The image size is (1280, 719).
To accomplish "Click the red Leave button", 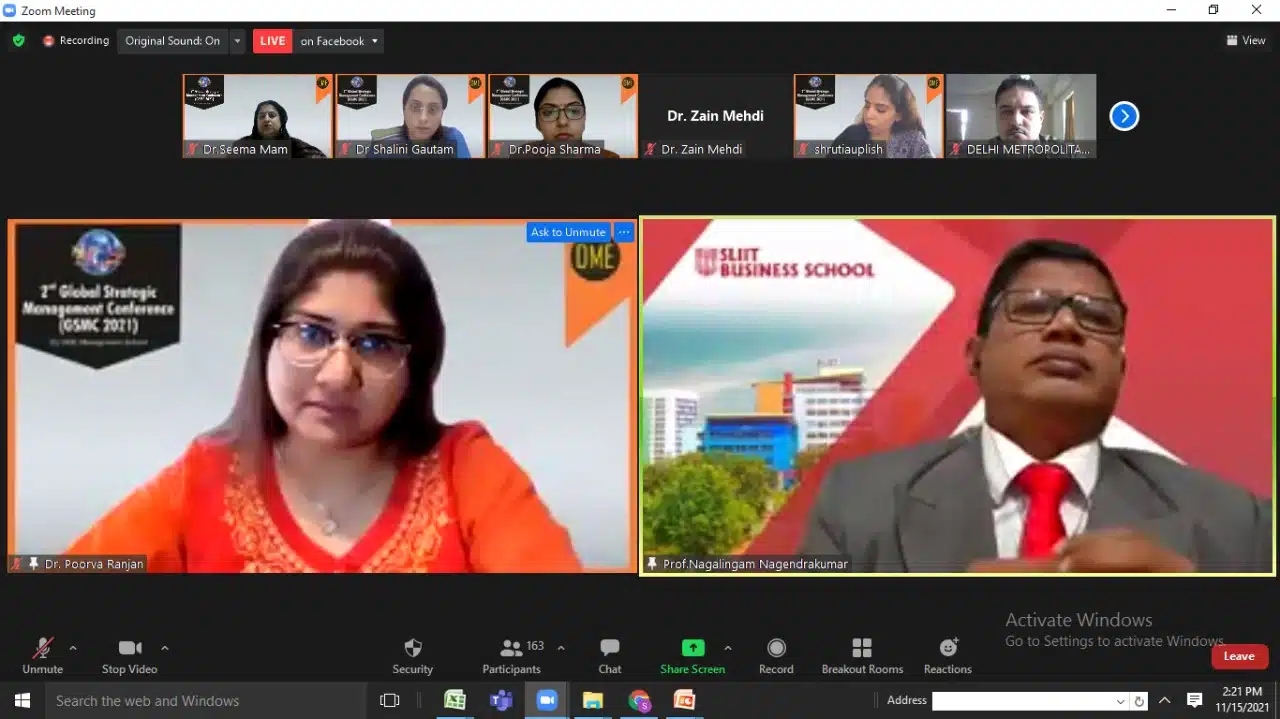I will pos(1239,656).
